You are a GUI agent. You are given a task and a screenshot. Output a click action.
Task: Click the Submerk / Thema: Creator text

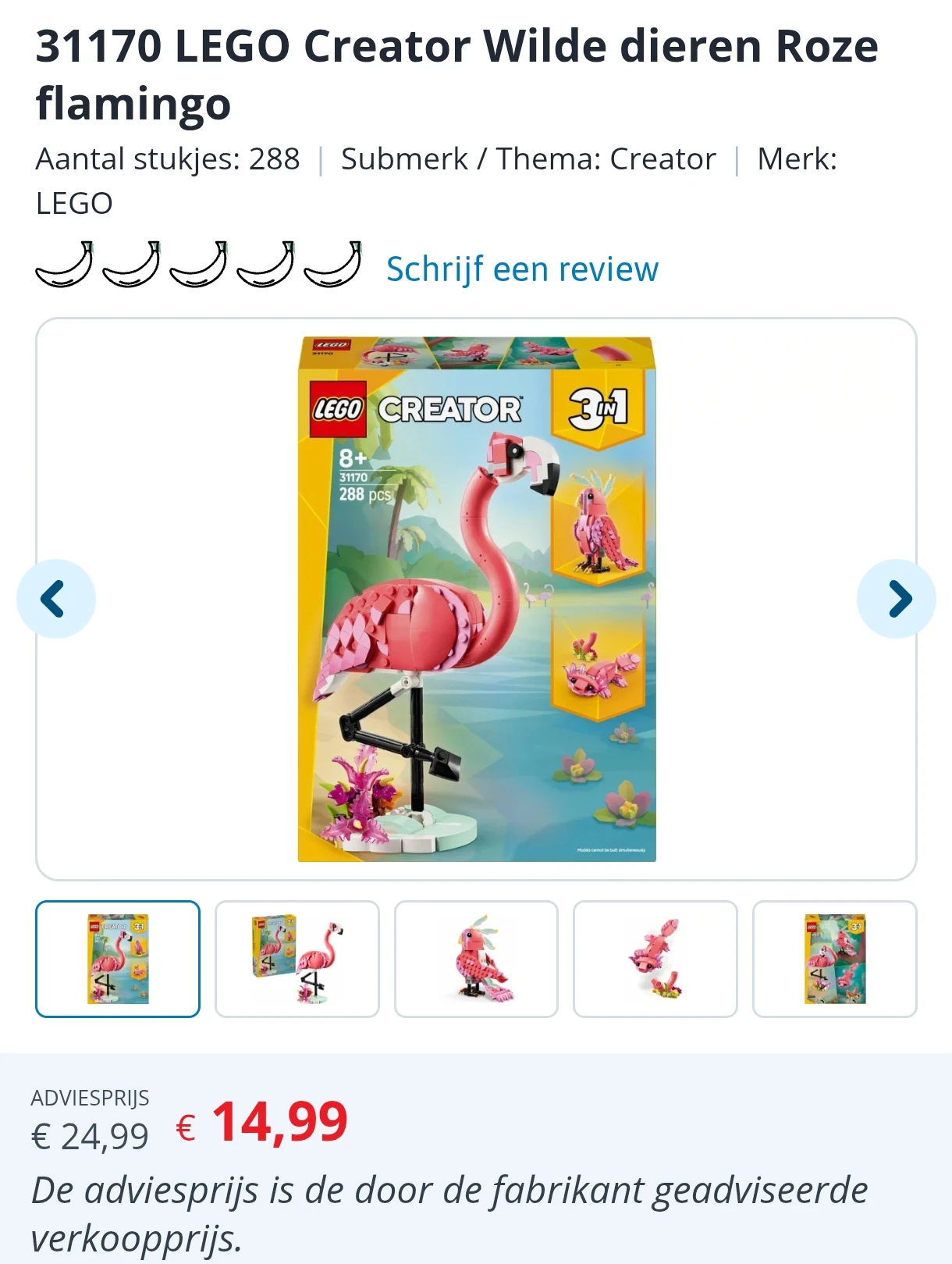pyautogui.click(x=528, y=159)
